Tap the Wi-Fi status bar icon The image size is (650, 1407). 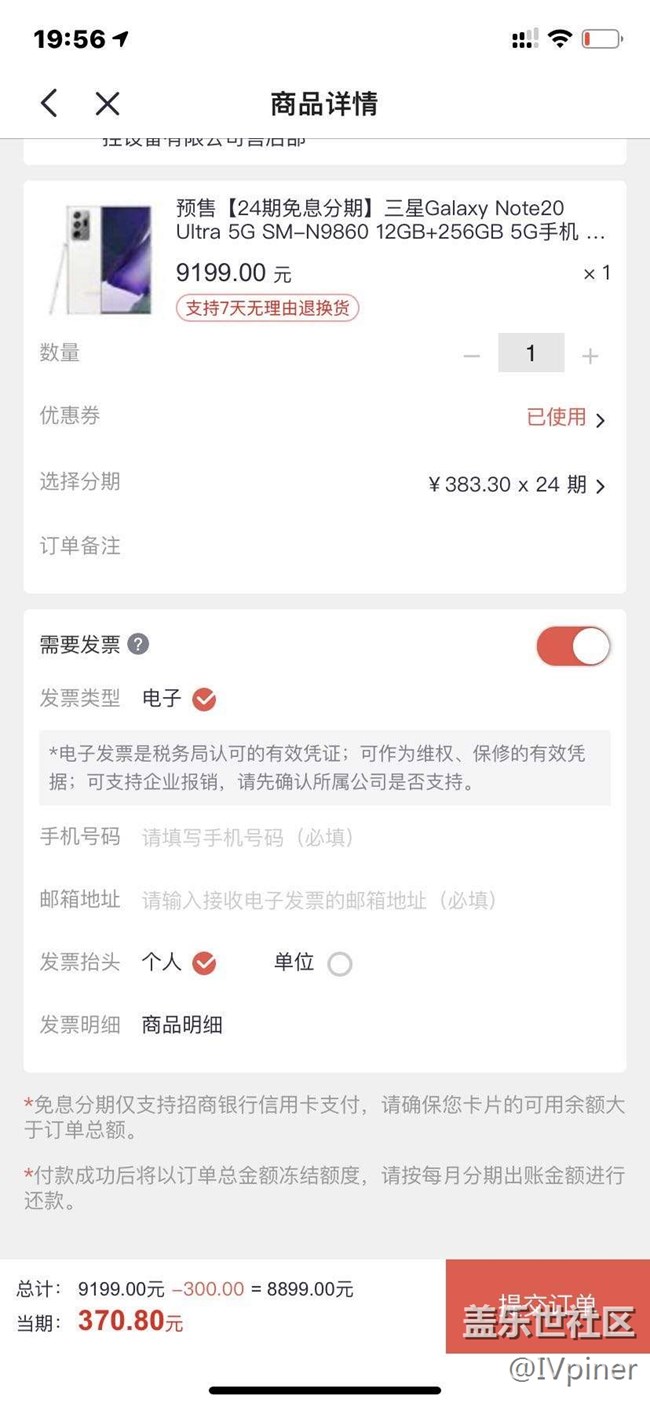tap(560, 39)
